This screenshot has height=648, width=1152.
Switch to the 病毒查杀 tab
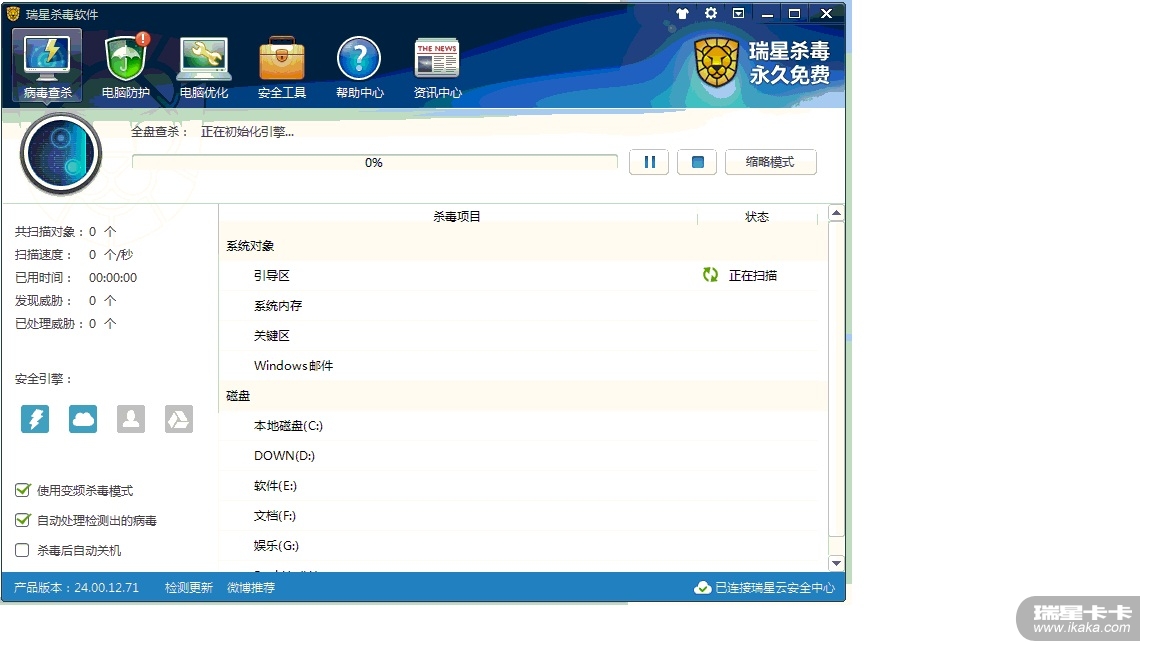[x=48, y=66]
